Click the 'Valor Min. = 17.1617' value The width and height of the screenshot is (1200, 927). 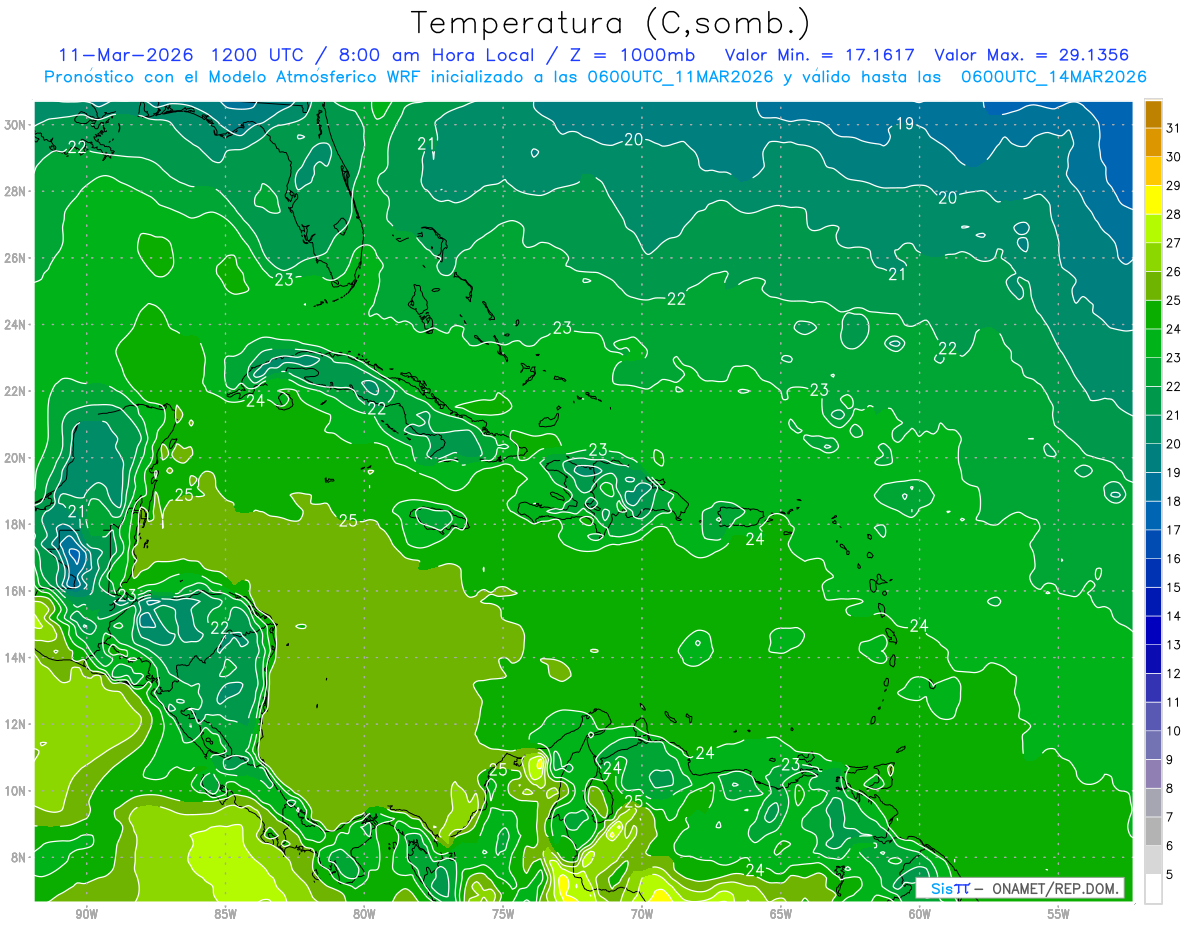tap(821, 55)
